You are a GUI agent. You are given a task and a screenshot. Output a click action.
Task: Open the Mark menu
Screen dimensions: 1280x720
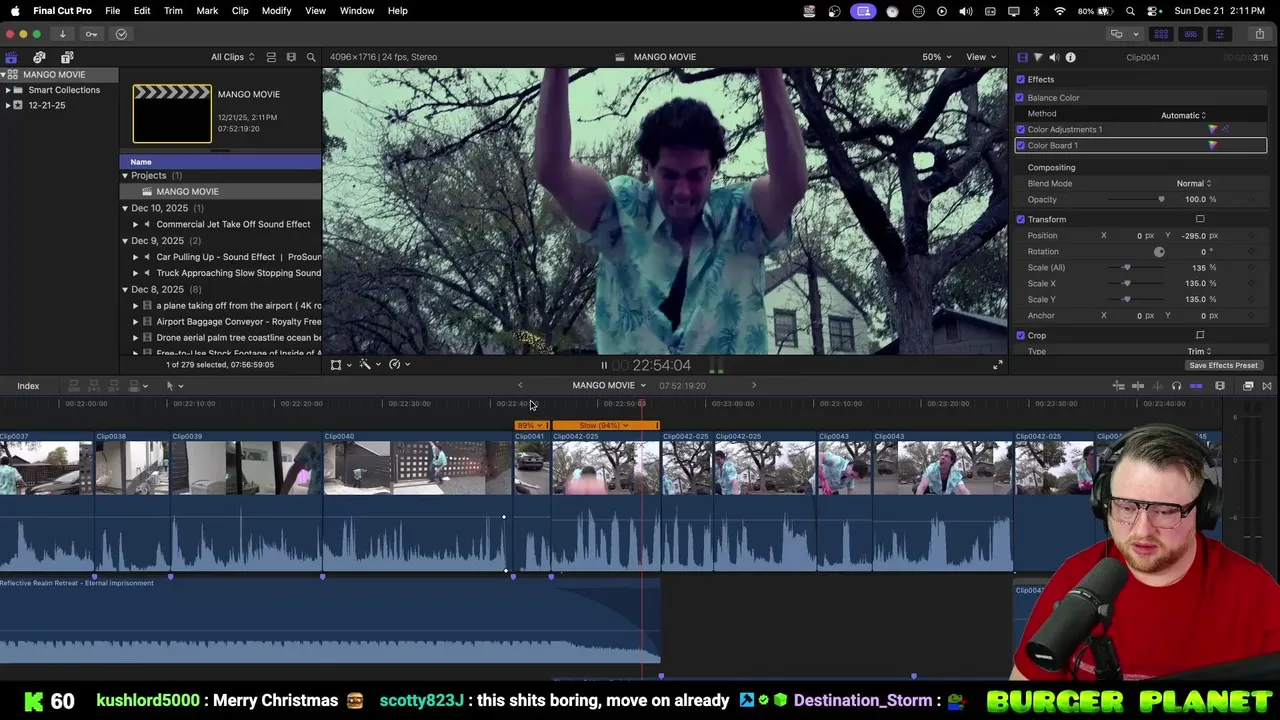point(207,11)
